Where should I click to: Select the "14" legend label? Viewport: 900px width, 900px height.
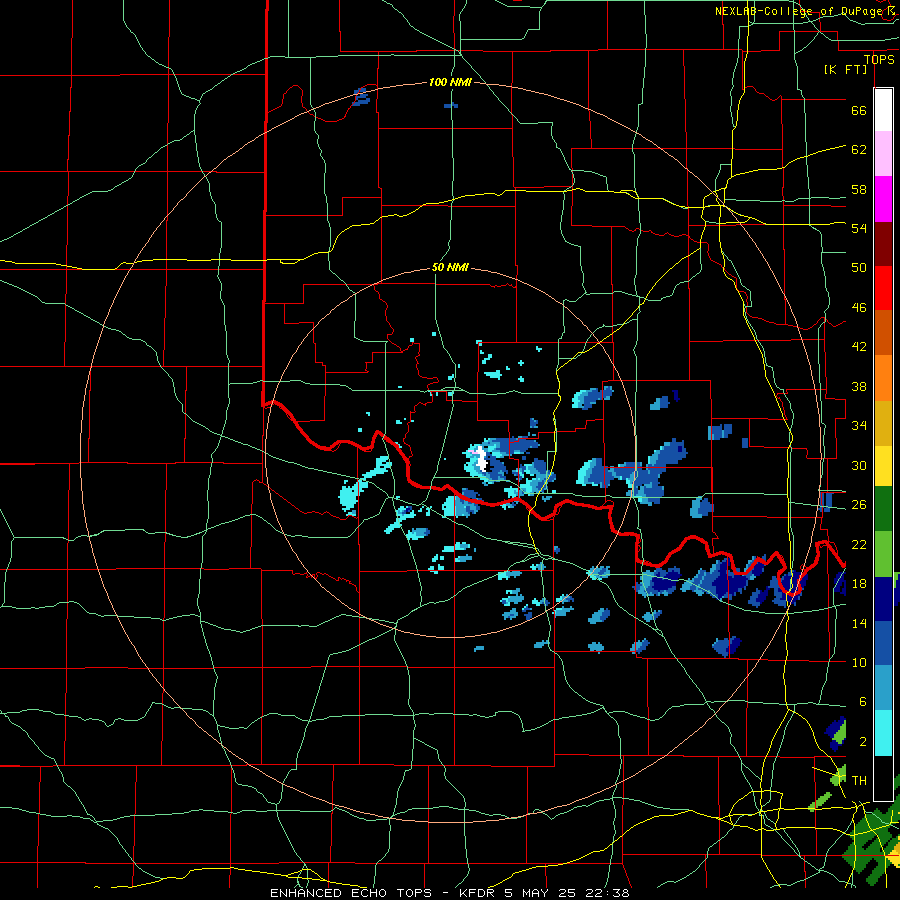pyautogui.click(x=859, y=623)
